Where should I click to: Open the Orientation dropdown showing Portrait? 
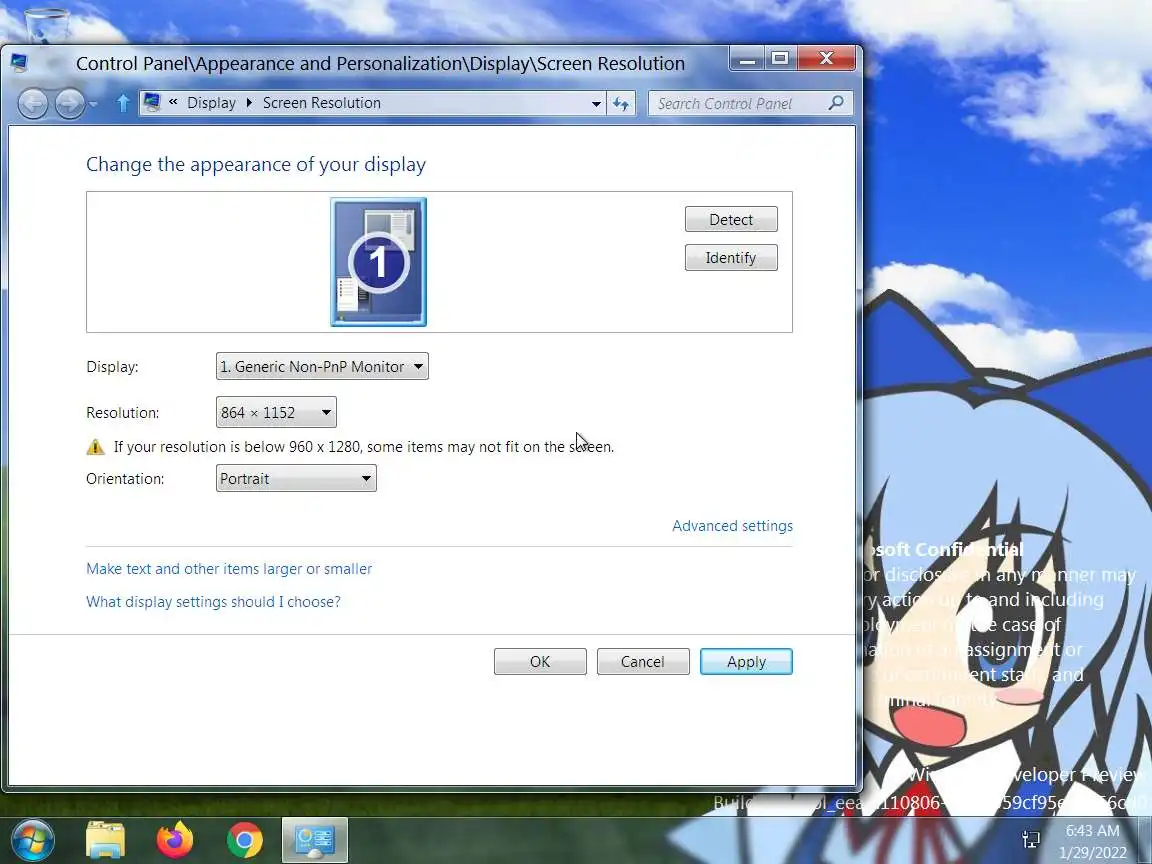[x=296, y=478]
